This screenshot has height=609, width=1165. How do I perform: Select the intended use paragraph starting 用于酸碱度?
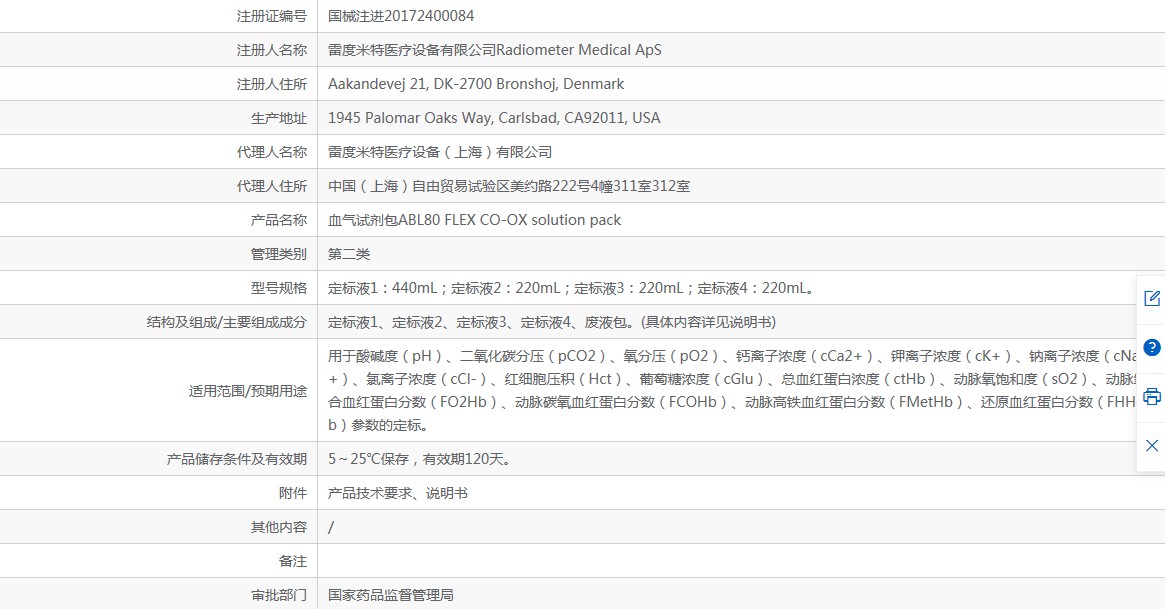[732, 391]
